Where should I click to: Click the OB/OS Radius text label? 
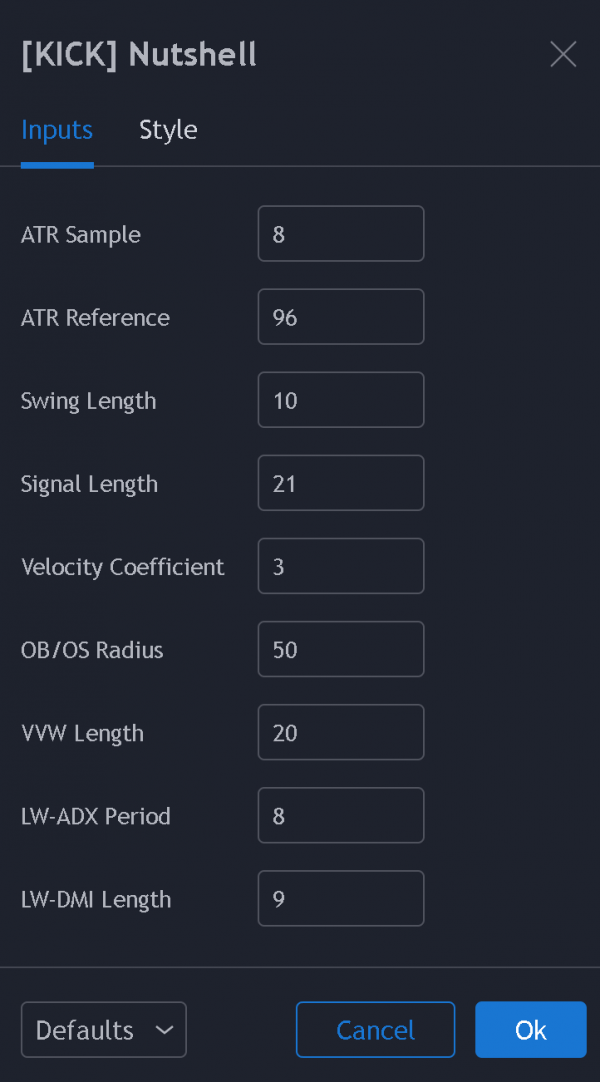click(92, 650)
